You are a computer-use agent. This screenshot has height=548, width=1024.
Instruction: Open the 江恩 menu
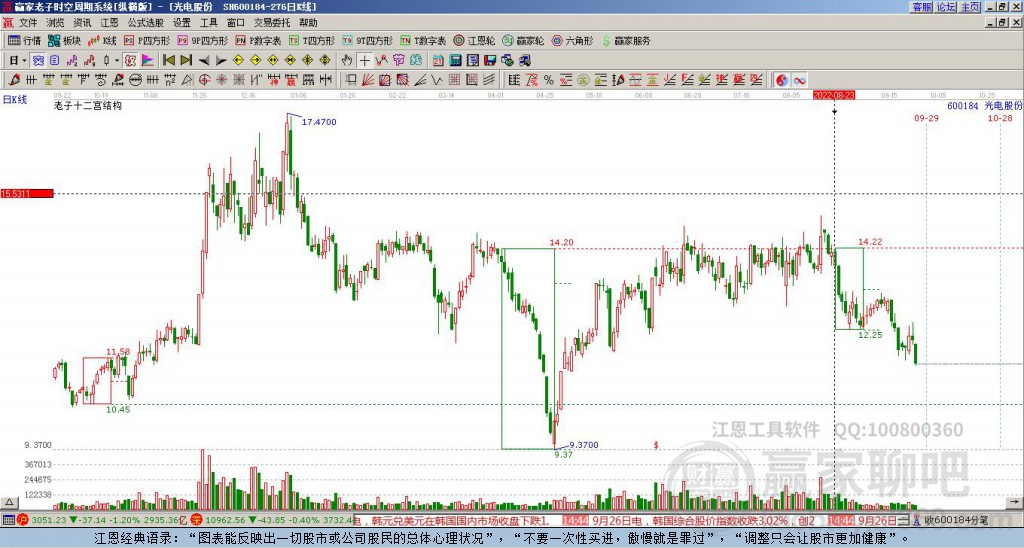coord(109,23)
